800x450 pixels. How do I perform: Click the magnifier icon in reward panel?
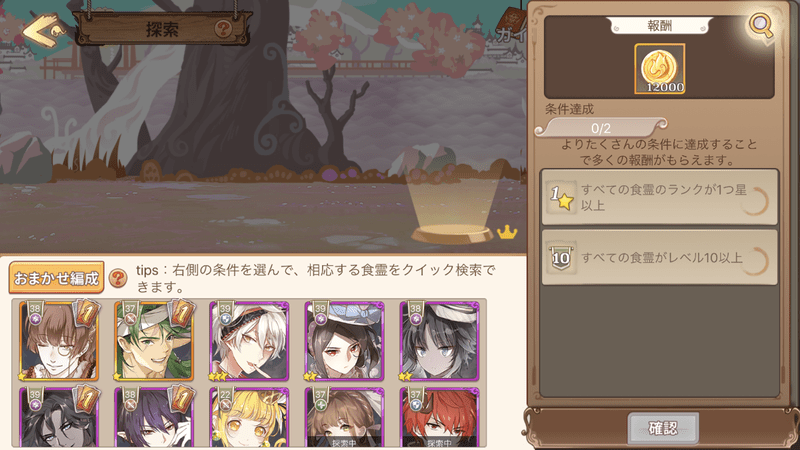tap(761, 25)
